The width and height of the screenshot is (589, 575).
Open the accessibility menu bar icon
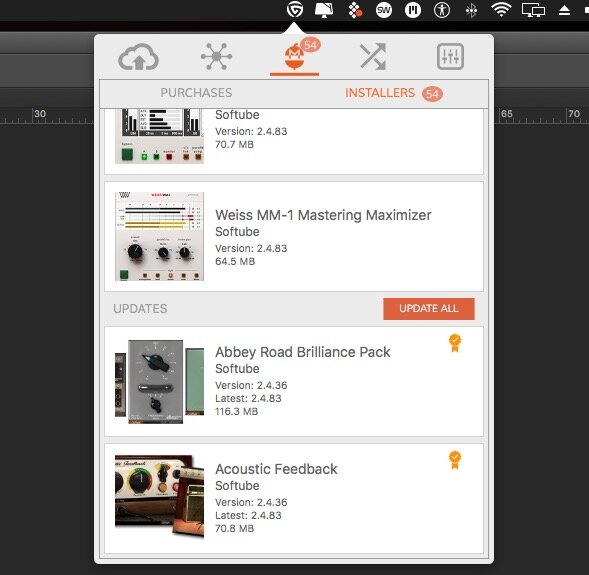(442, 10)
